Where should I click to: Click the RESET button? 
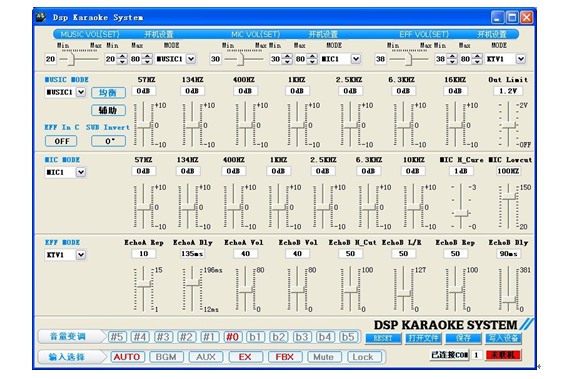coord(383,338)
